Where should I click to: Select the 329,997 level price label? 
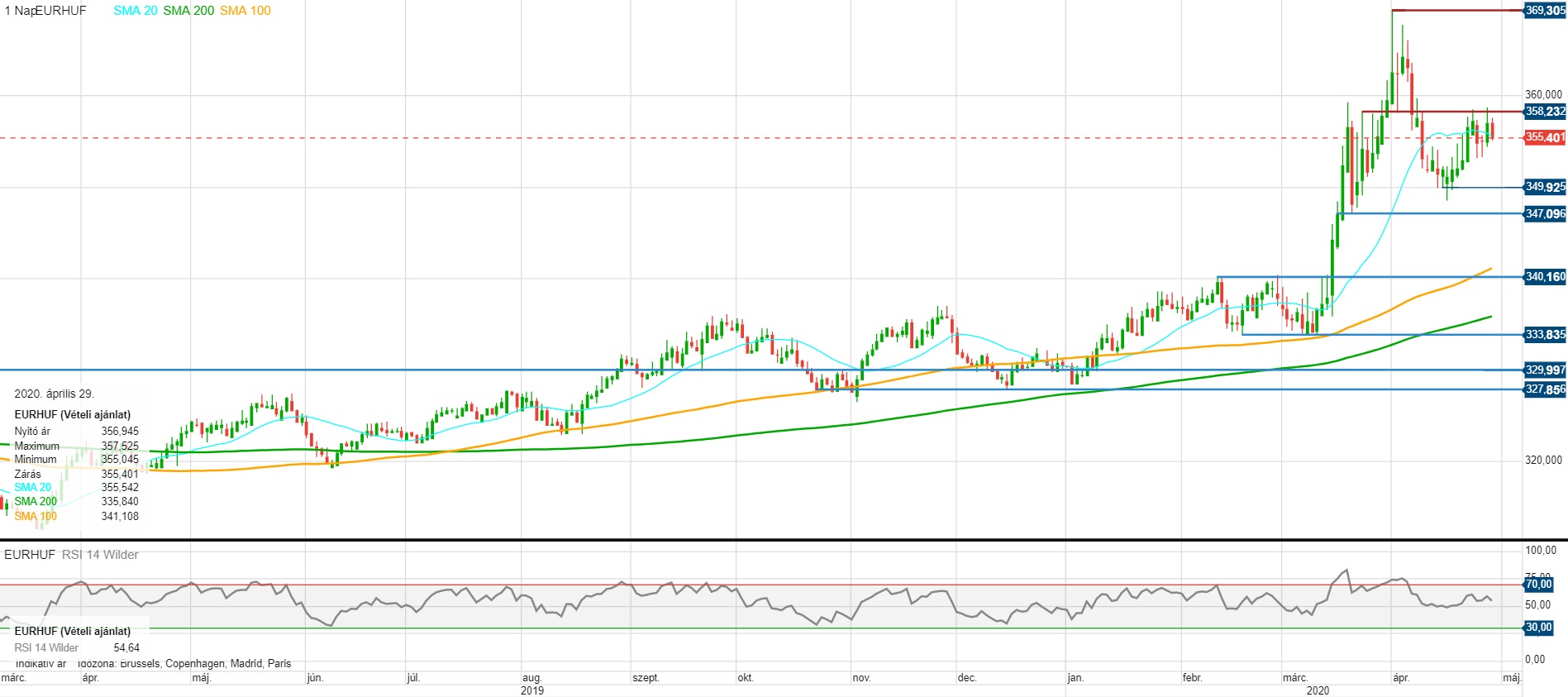1545,370
